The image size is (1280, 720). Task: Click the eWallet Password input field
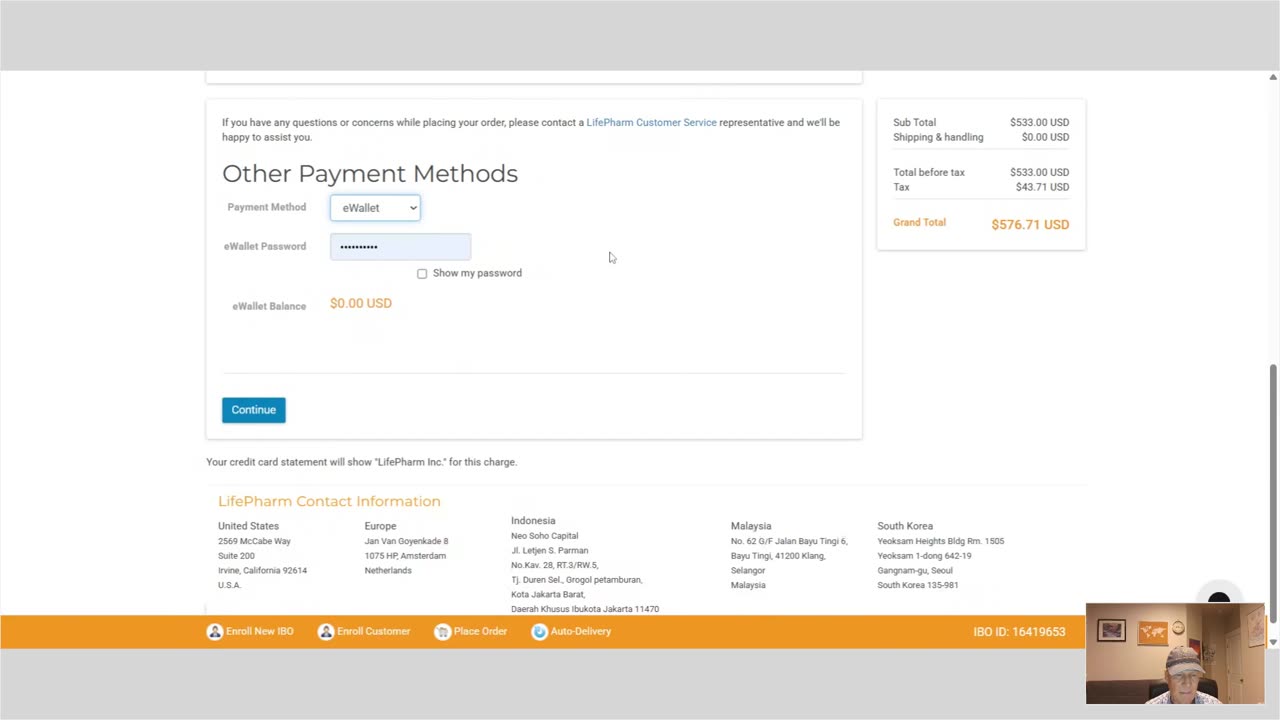[x=400, y=246]
